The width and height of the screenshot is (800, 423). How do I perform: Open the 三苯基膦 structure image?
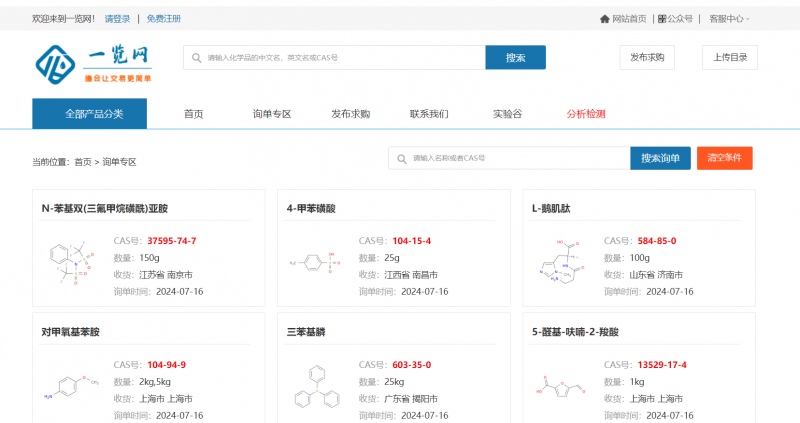pos(317,387)
